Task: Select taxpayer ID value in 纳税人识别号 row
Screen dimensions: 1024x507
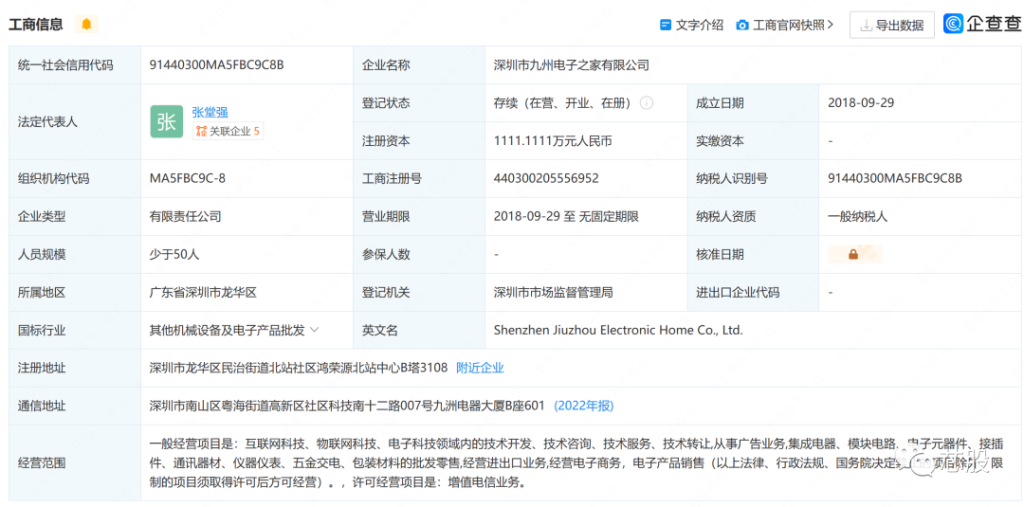Action: [x=895, y=178]
